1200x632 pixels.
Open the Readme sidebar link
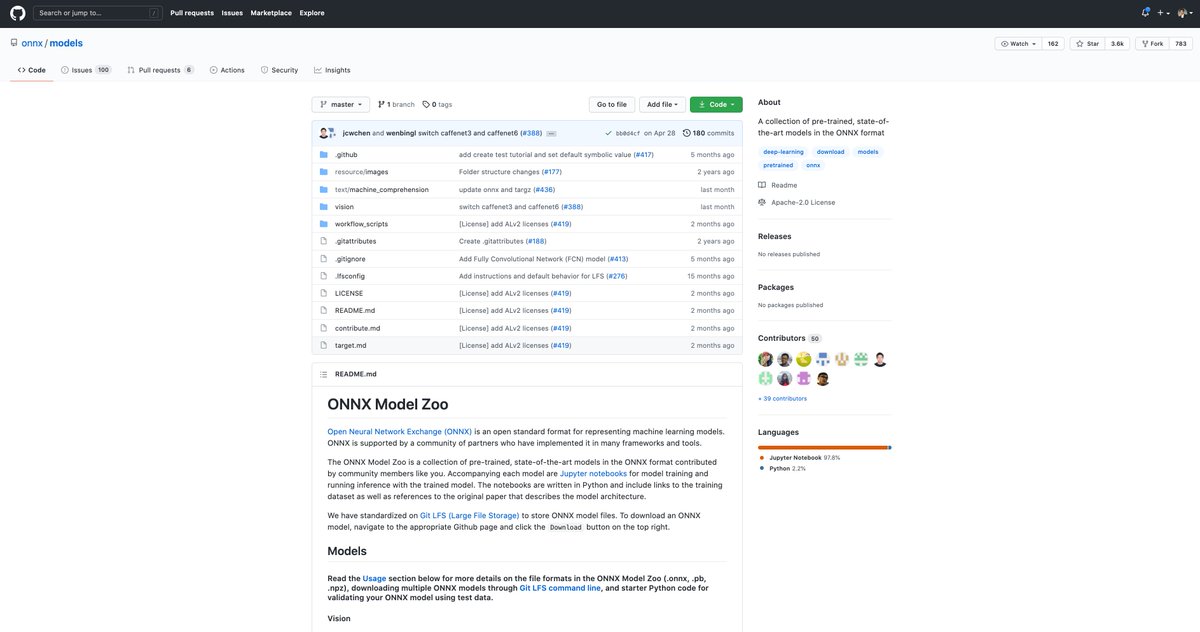tap(778, 185)
